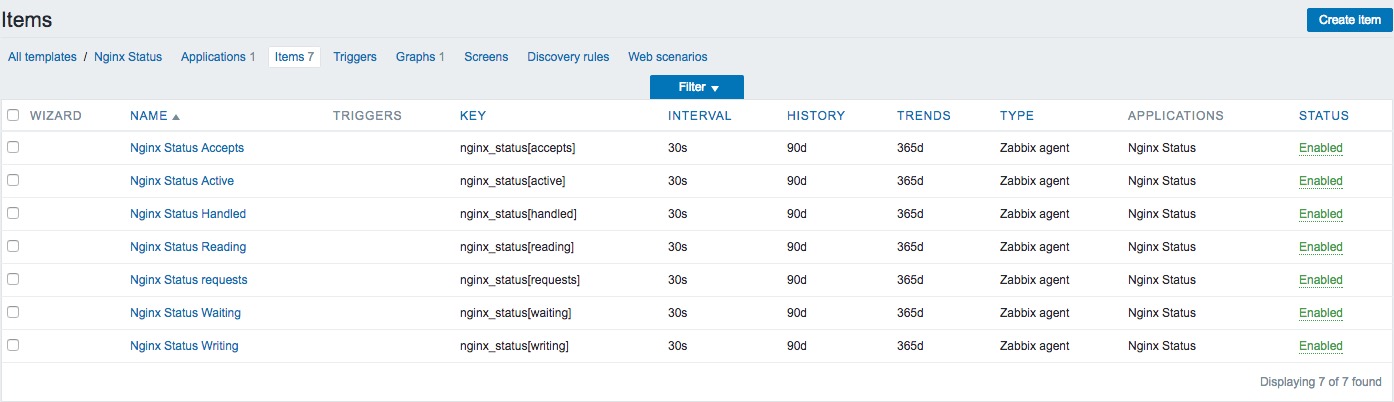Open the Nginx Status Accepts item
The width and height of the screenshot is (1394, 402).
(187, 148)
